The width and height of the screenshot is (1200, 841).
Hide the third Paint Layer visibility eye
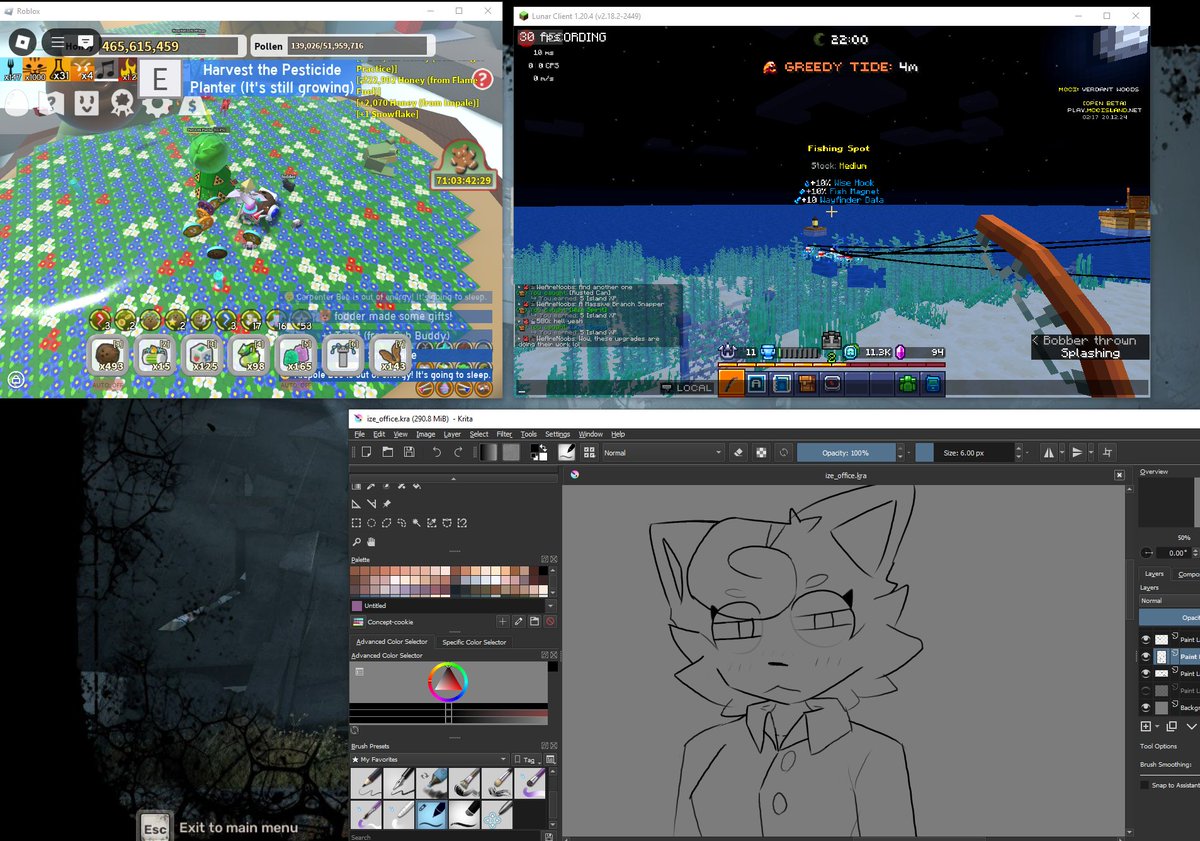[x=1146, y=673]
